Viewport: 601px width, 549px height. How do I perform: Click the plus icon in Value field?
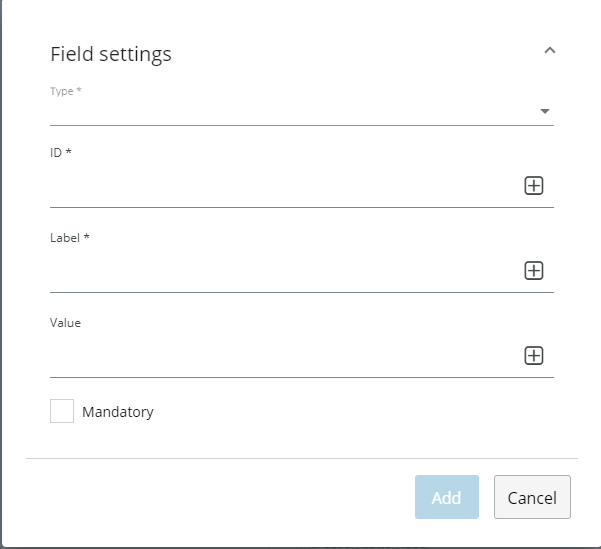[534, 356]
